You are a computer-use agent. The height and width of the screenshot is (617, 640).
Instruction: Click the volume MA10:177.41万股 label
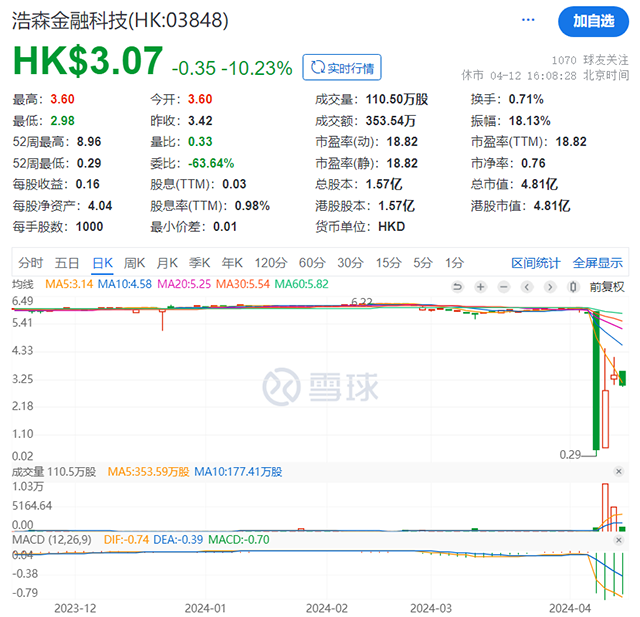pos(238,472)
